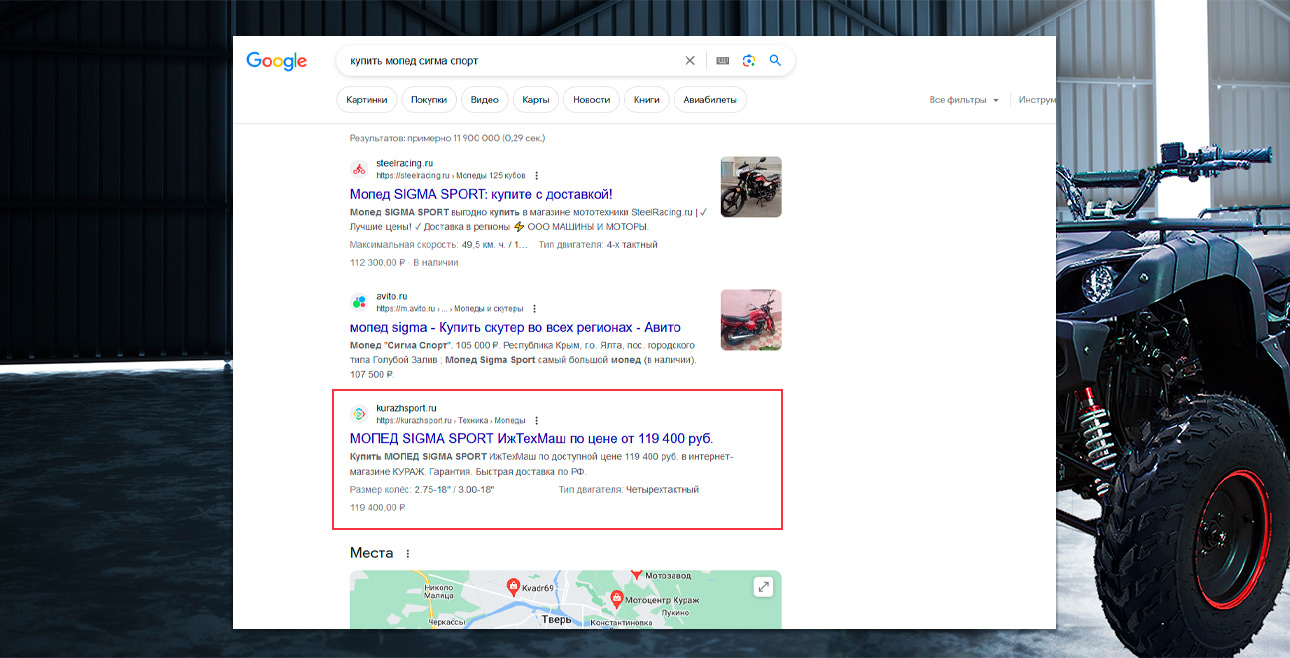This screenshot has height=658, width=1290.
Task: Switch to the Картинки tab
Action: [x=367, y=100]
